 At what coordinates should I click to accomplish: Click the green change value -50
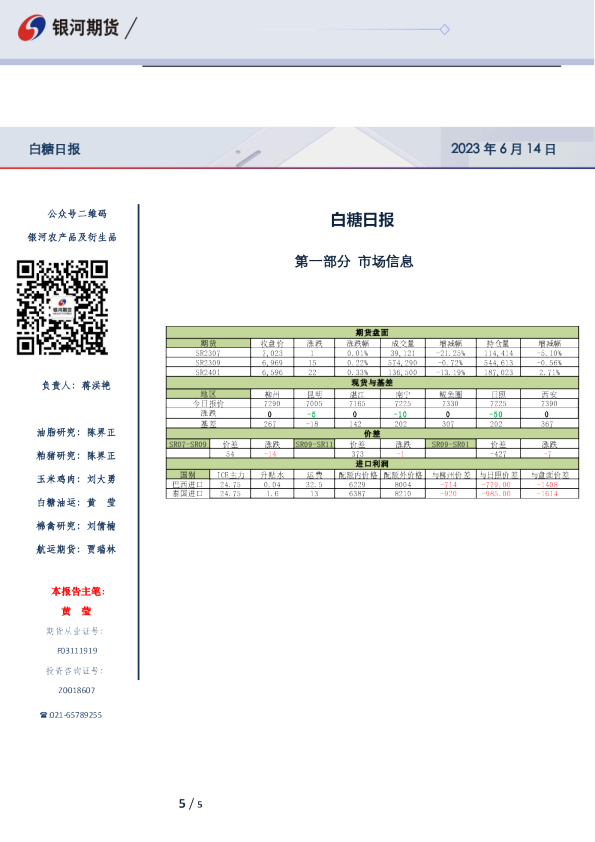496,414
